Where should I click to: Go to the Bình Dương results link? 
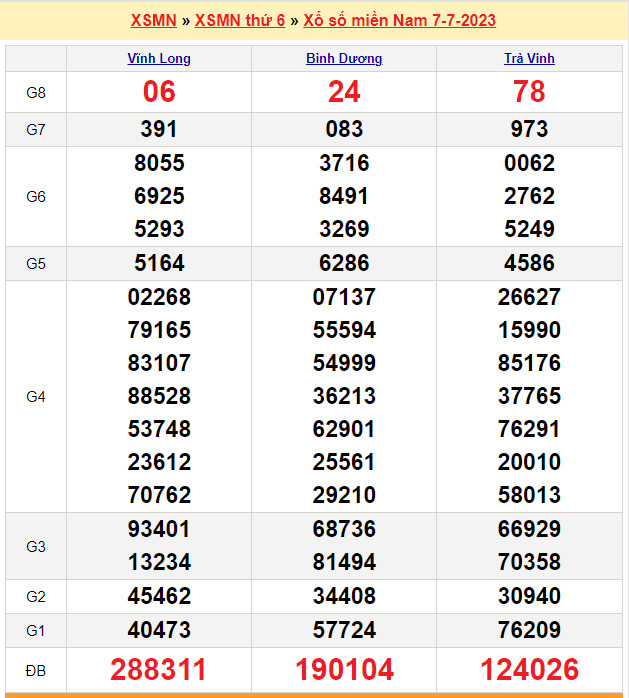[343, 58]
